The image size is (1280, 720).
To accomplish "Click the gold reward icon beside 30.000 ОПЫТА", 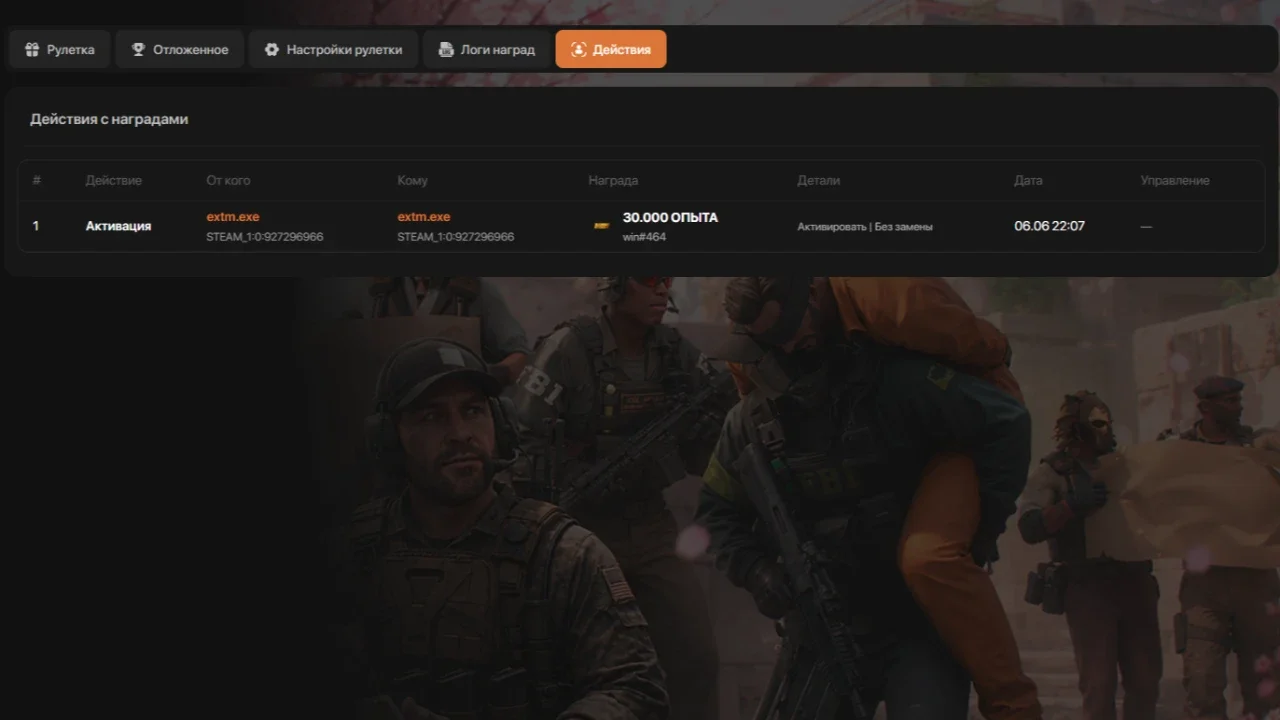I will click(x=602, y=226).
